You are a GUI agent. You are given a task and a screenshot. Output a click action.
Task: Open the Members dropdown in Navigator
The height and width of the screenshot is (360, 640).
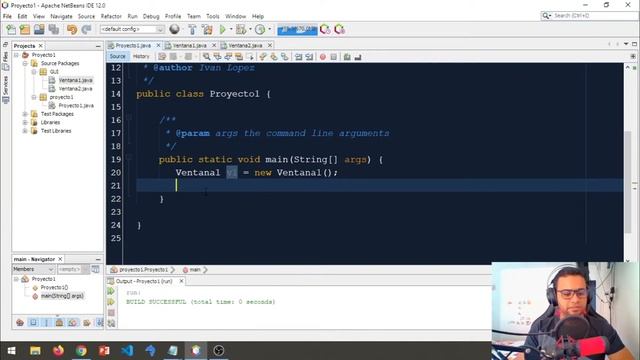(33, 269)
